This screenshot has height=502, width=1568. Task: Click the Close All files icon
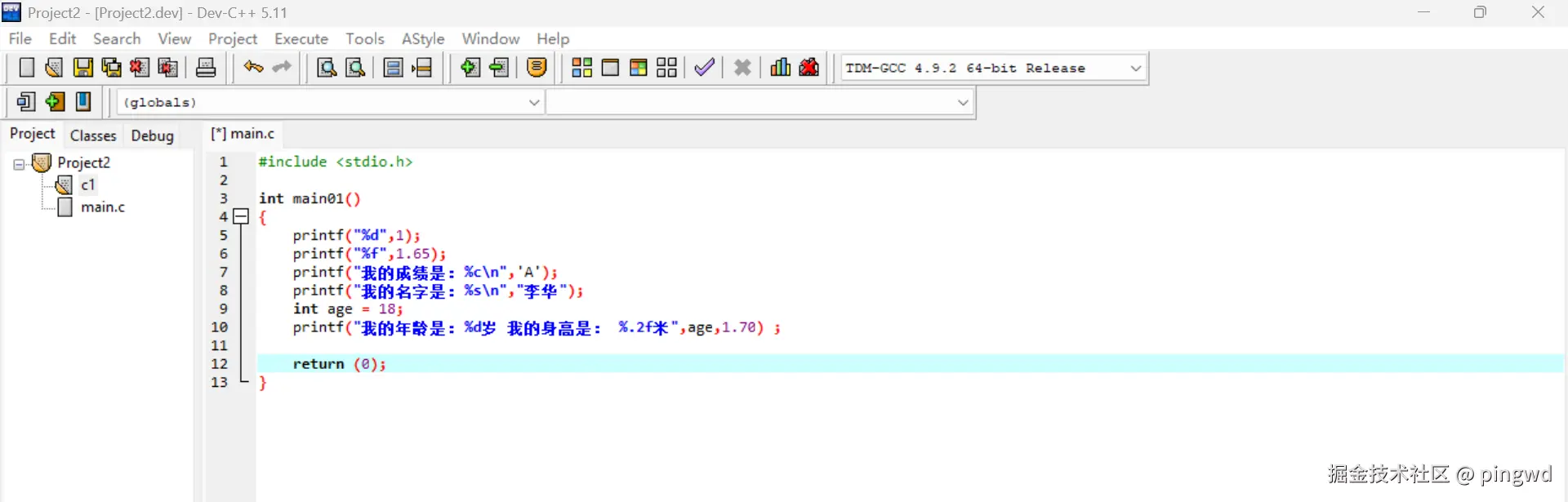coord(168,68)
